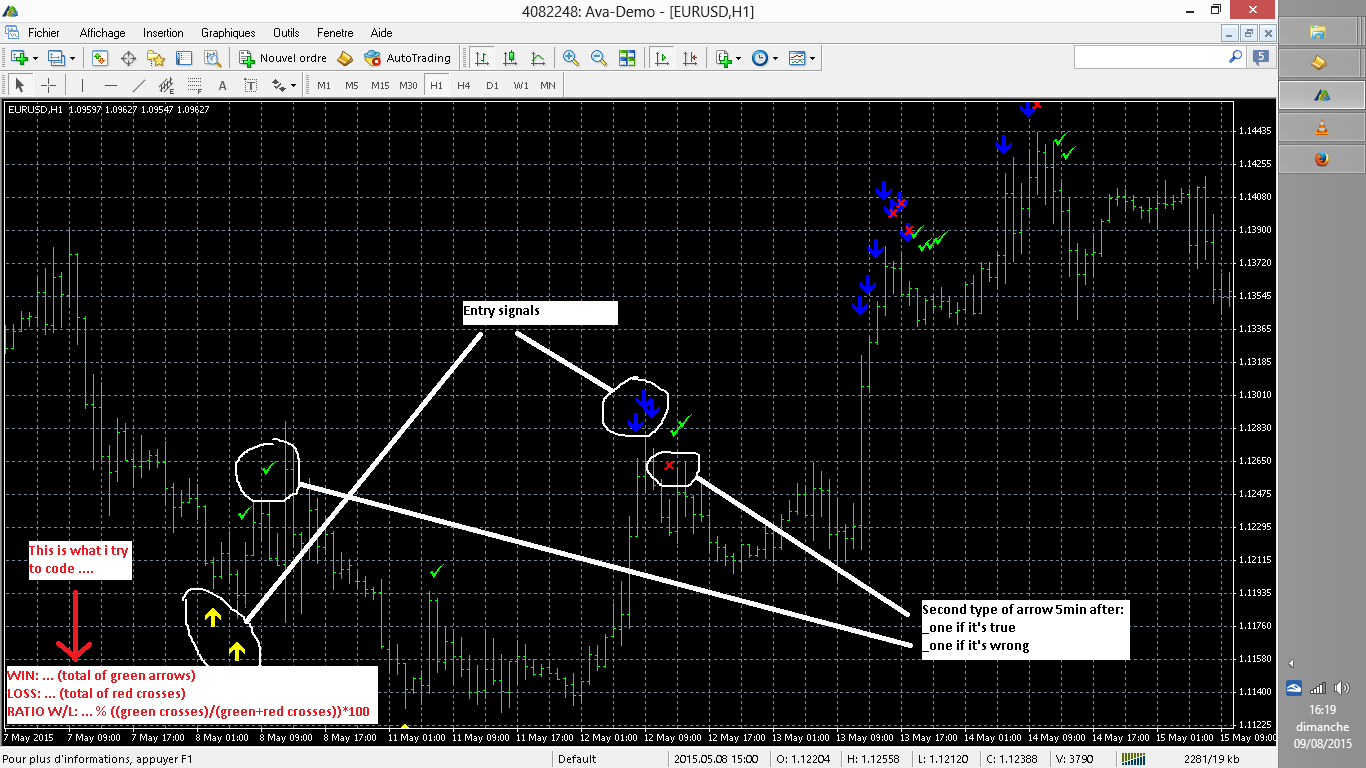Open the Terminal panel icon
This screenshot has height=768, width=1366.
(x=184, y=58)
